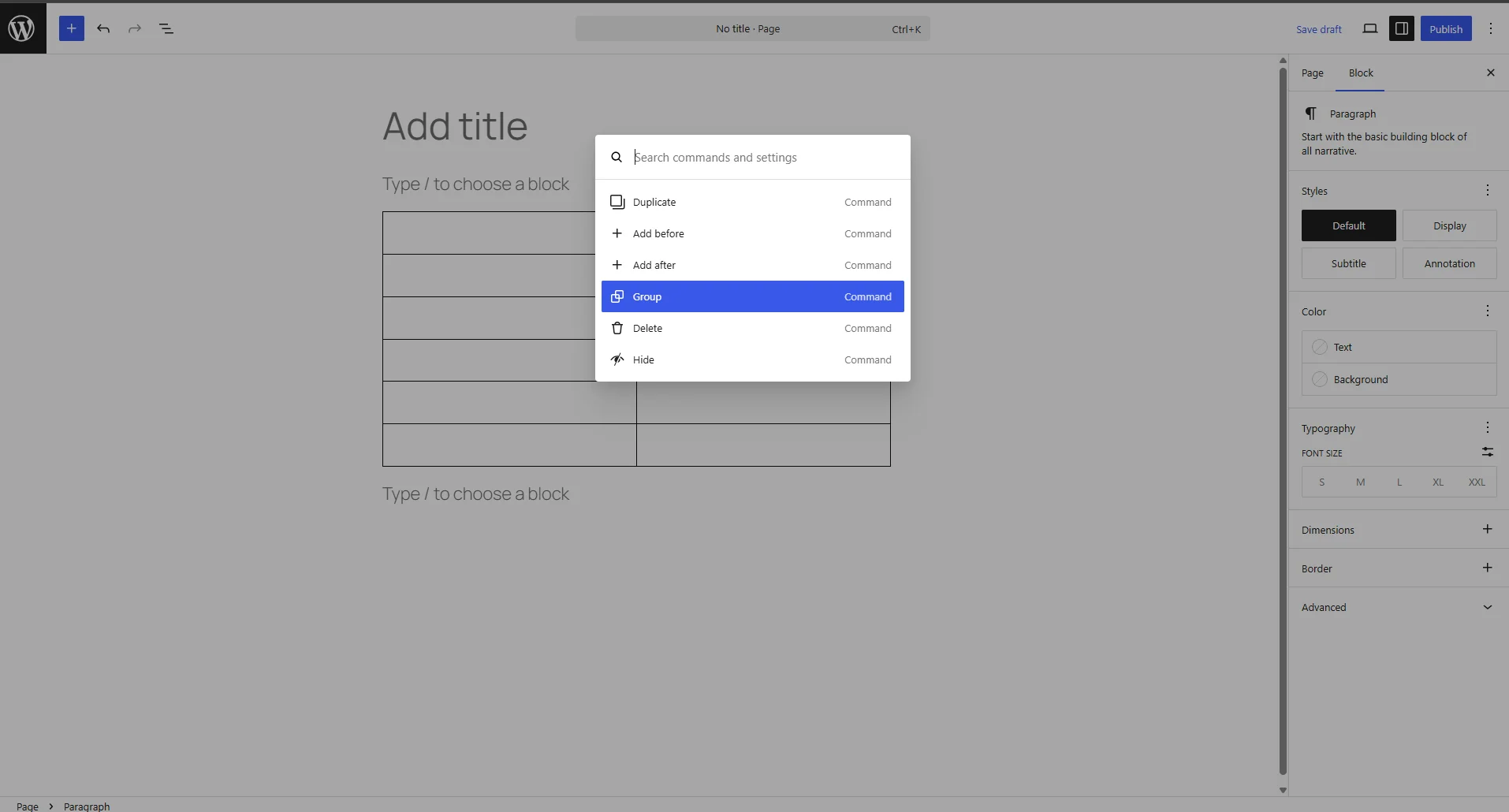This screenshot has height=812, width=1509.
Task: Open the WordPress logo menu
Action: coord(22,28)
